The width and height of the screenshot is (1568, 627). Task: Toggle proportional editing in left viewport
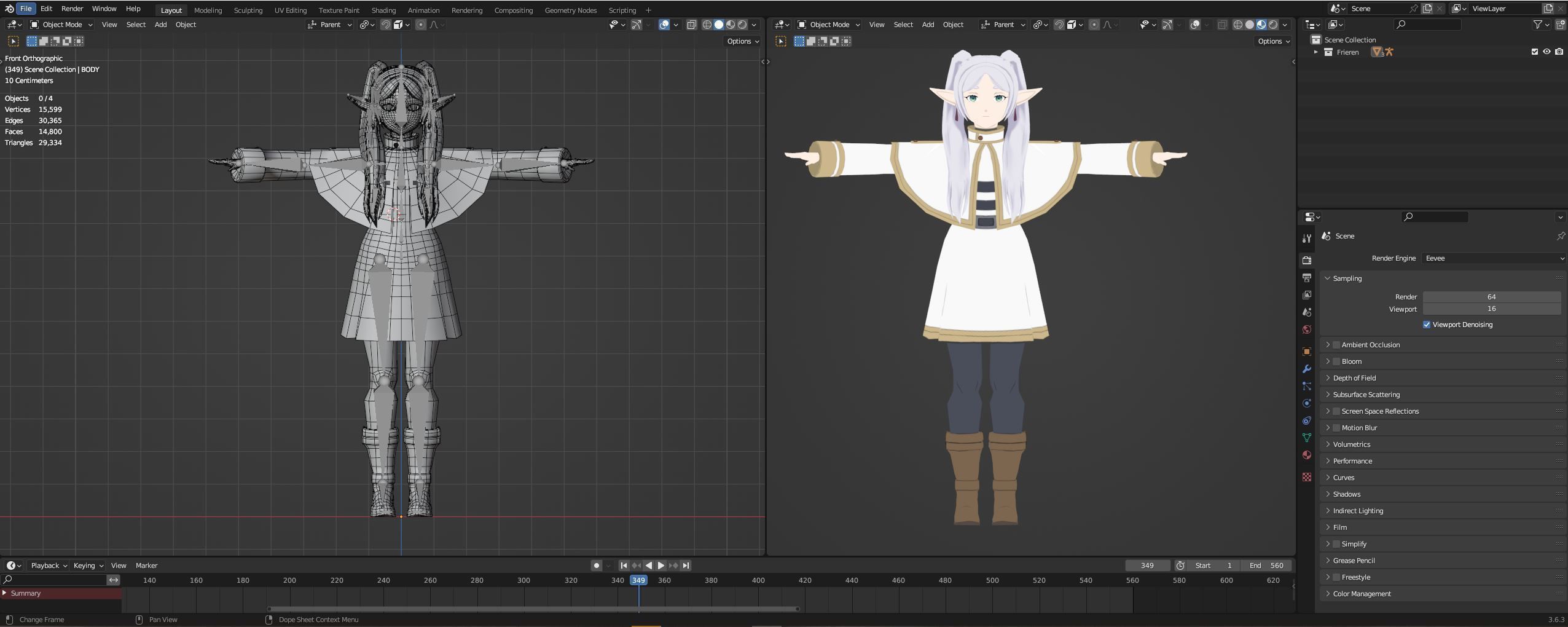point(421,25)
